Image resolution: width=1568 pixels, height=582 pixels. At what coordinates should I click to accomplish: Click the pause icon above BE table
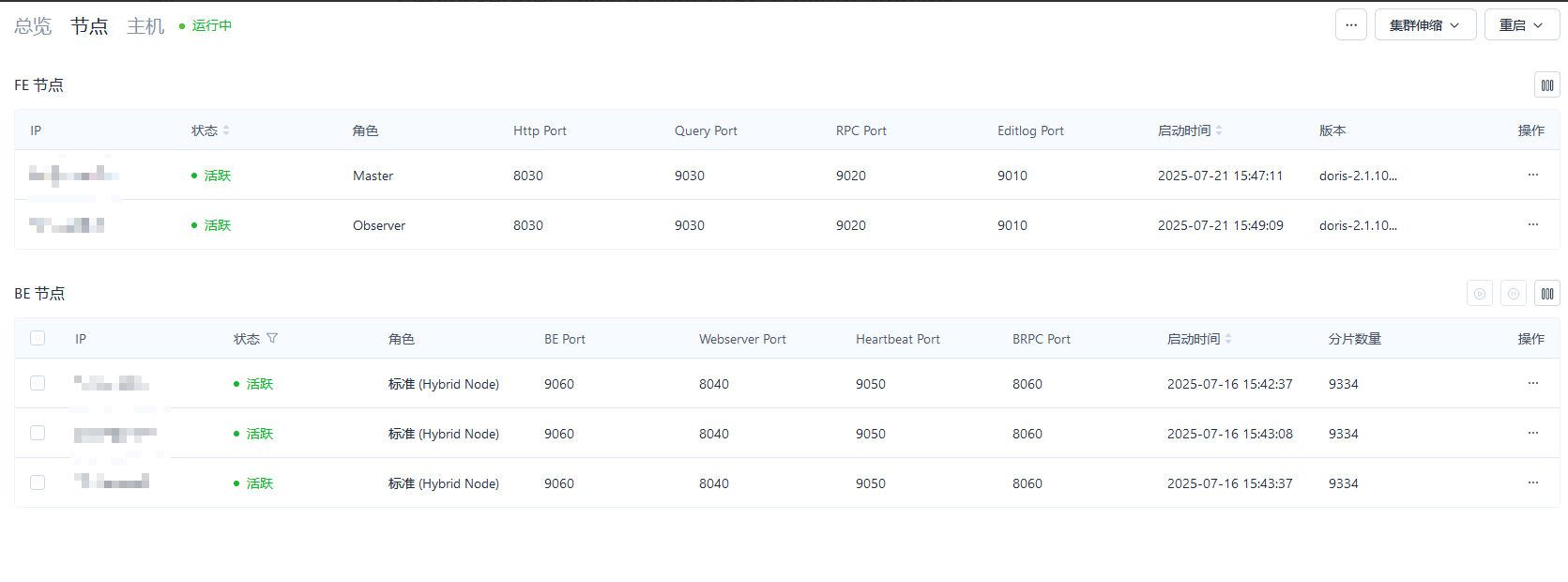pos(1513,294)
